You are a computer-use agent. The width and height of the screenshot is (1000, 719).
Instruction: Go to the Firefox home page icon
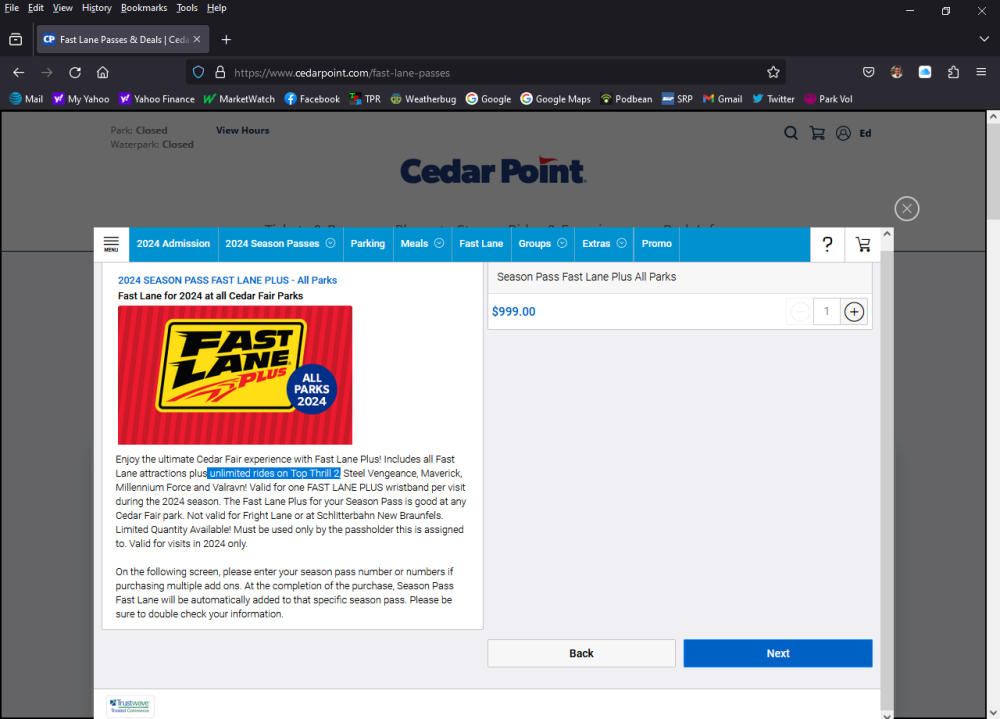coord(103,72)
